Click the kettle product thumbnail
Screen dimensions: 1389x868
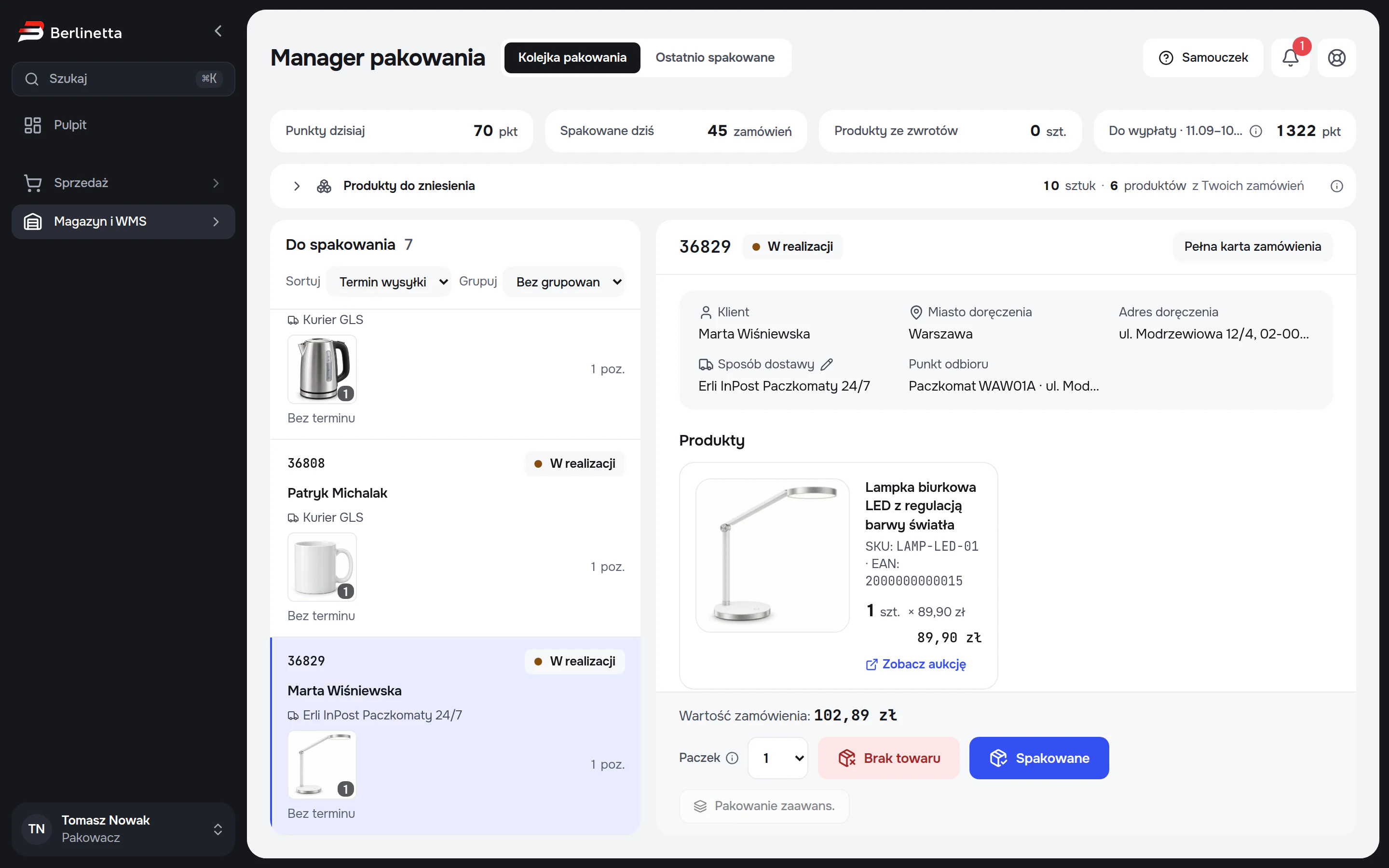322,369
